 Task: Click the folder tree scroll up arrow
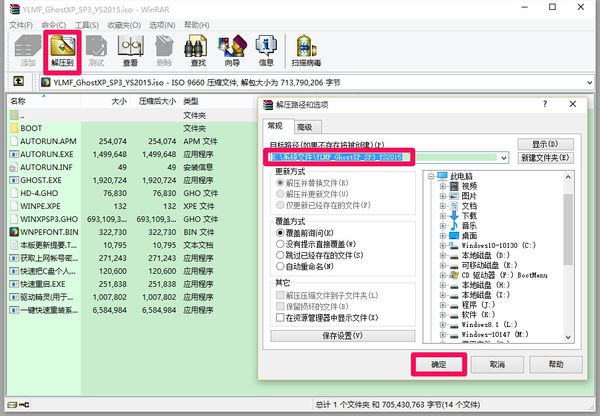(568, 177)
